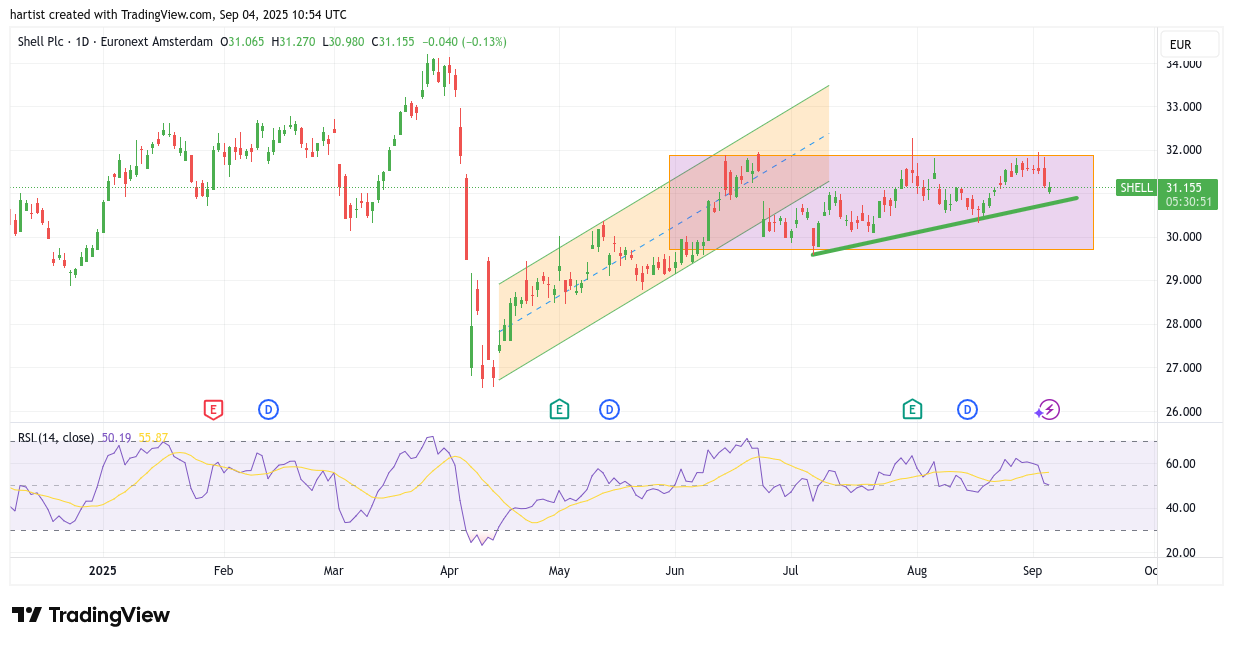Select the green SHELL price label tag

pos(1136,188)
